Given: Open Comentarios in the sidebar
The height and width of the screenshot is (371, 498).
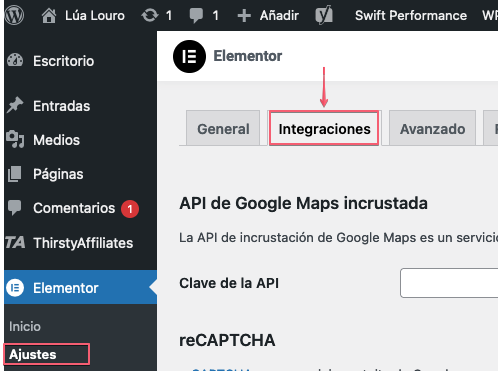Looking at the screenshot, I should 74,208.
